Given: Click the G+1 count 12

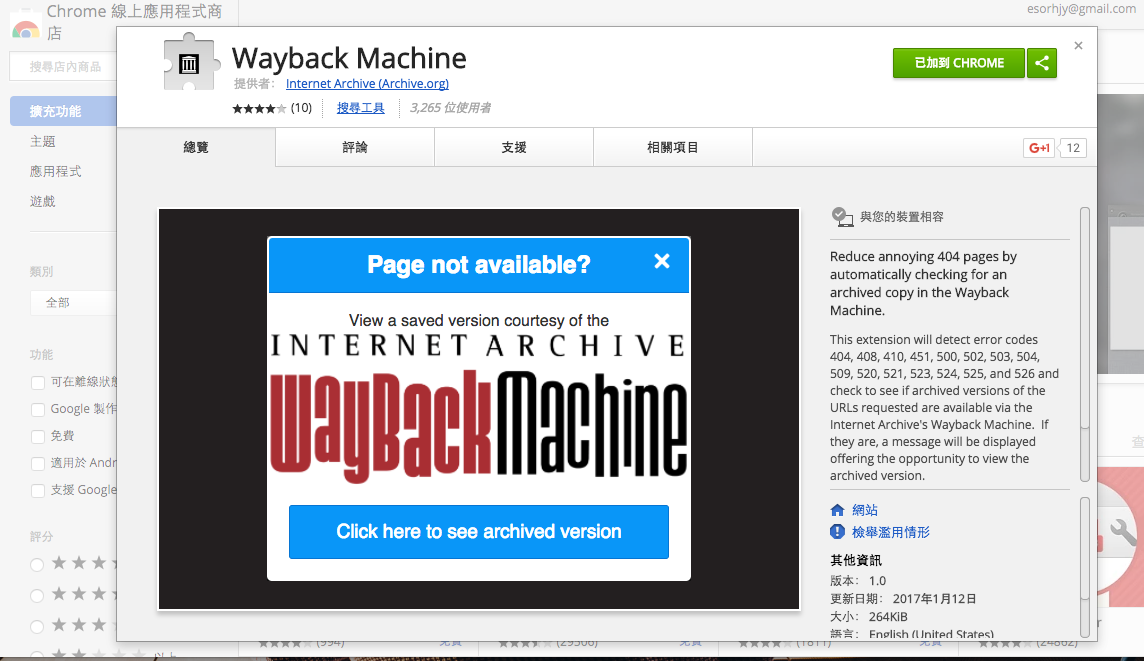Looking at the screenshot, I should coord(1072,148).
